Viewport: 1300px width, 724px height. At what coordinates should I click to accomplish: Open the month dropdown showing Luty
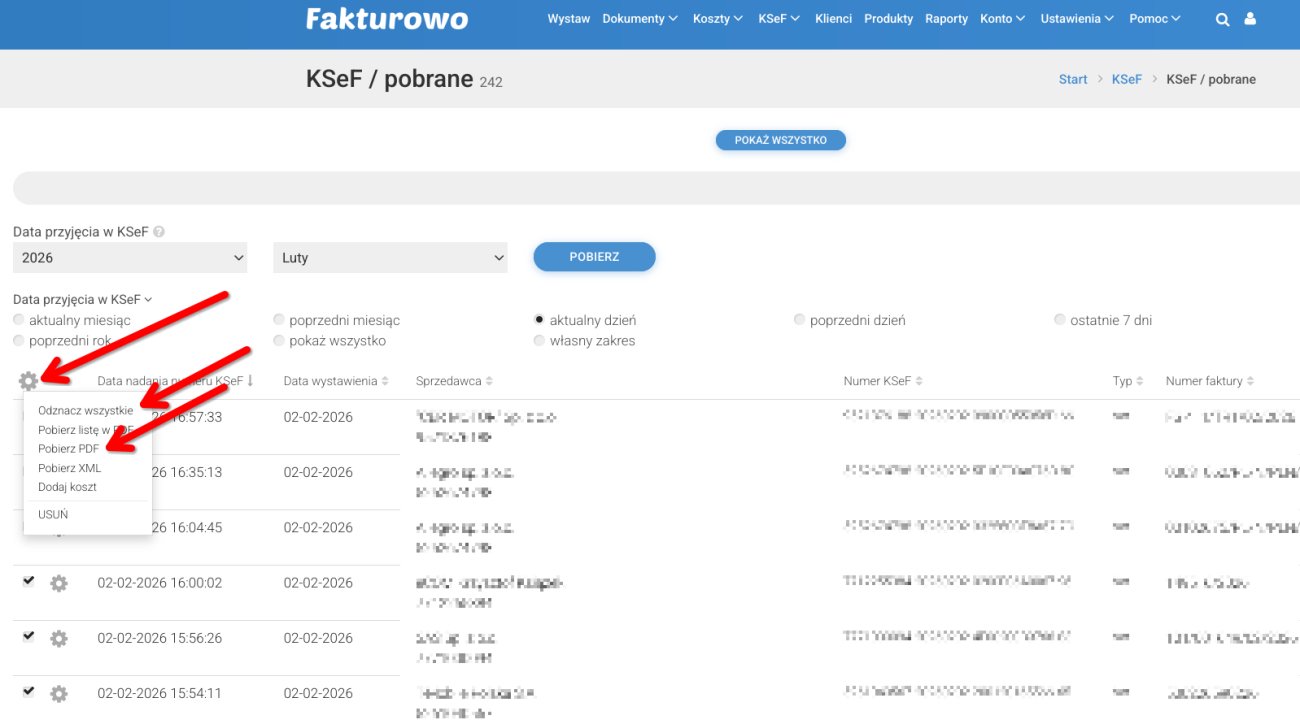[x=390, y=257]
